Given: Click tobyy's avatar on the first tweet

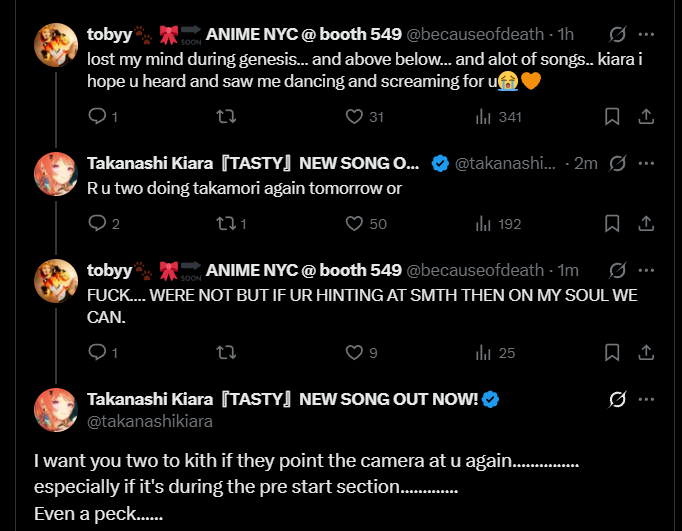Looking at the screenshot, I should [56, 43].
